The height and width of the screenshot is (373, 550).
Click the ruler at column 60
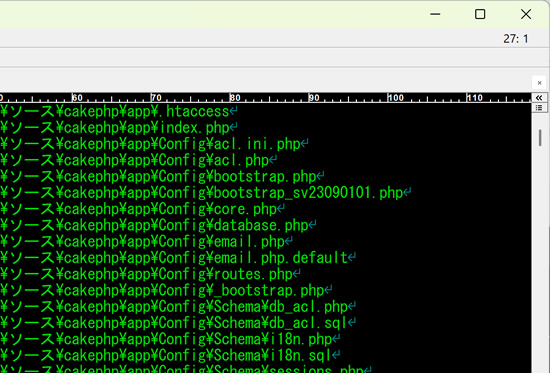[x=78, y=98]
